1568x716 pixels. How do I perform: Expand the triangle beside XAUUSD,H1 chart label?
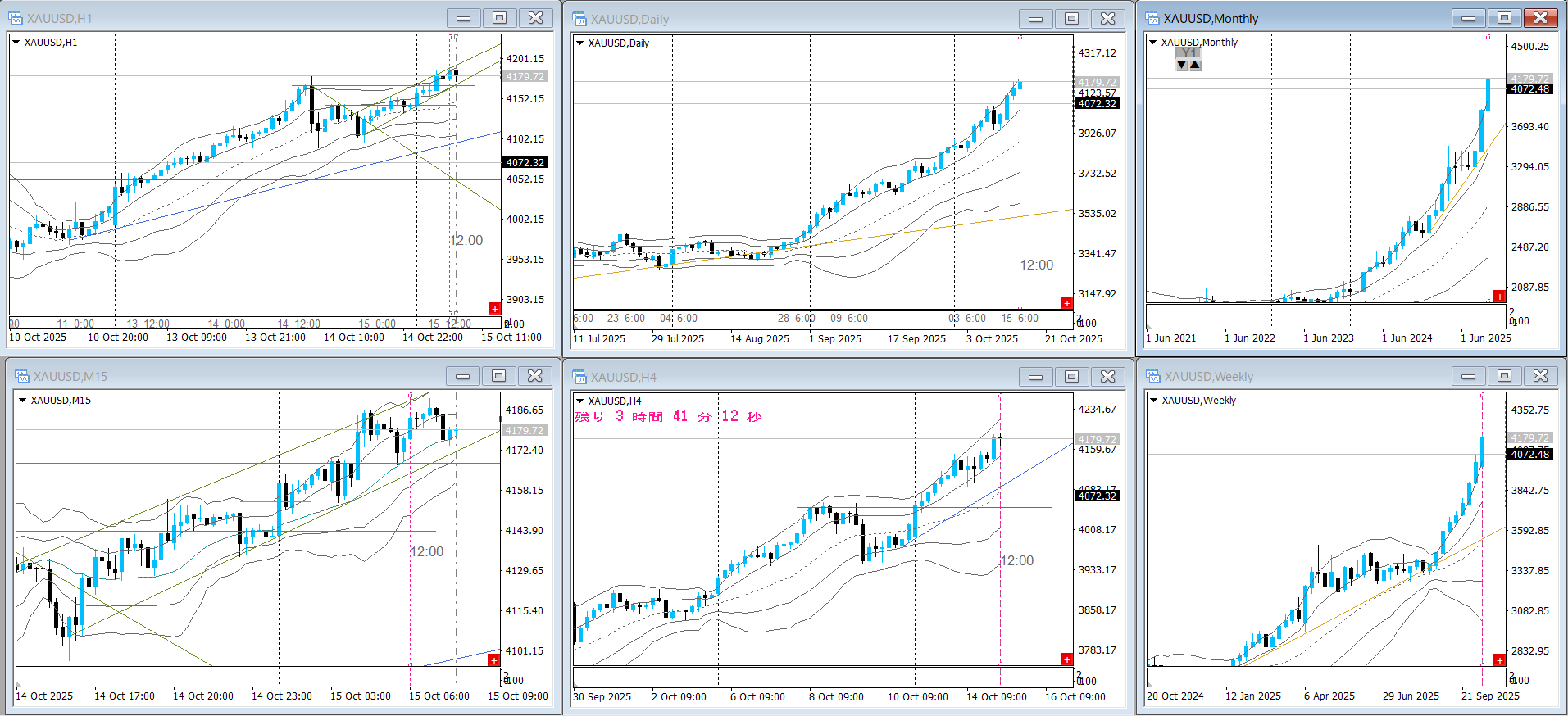click(16, 42)
